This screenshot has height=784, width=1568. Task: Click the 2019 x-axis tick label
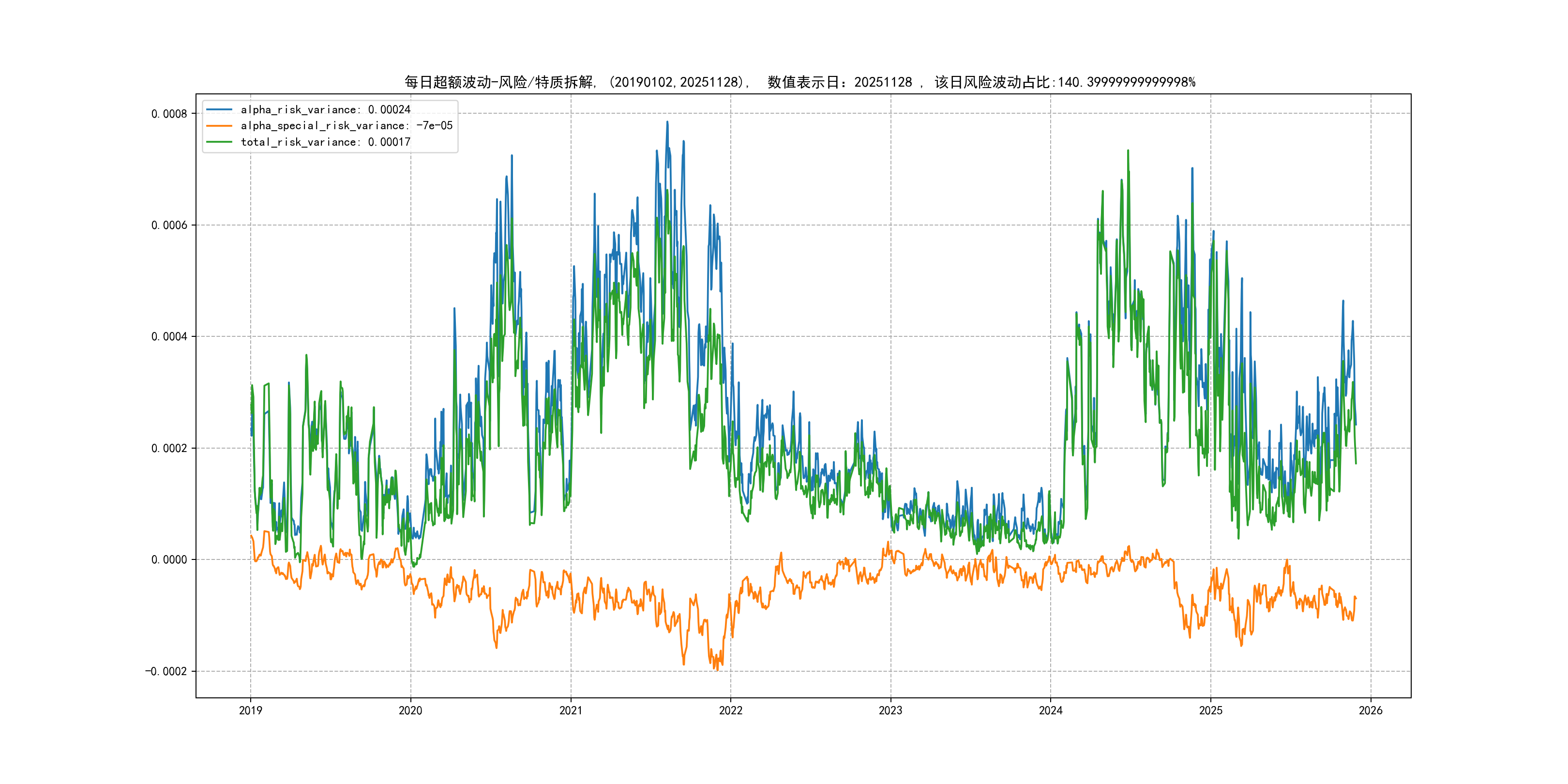coord(250,710)
